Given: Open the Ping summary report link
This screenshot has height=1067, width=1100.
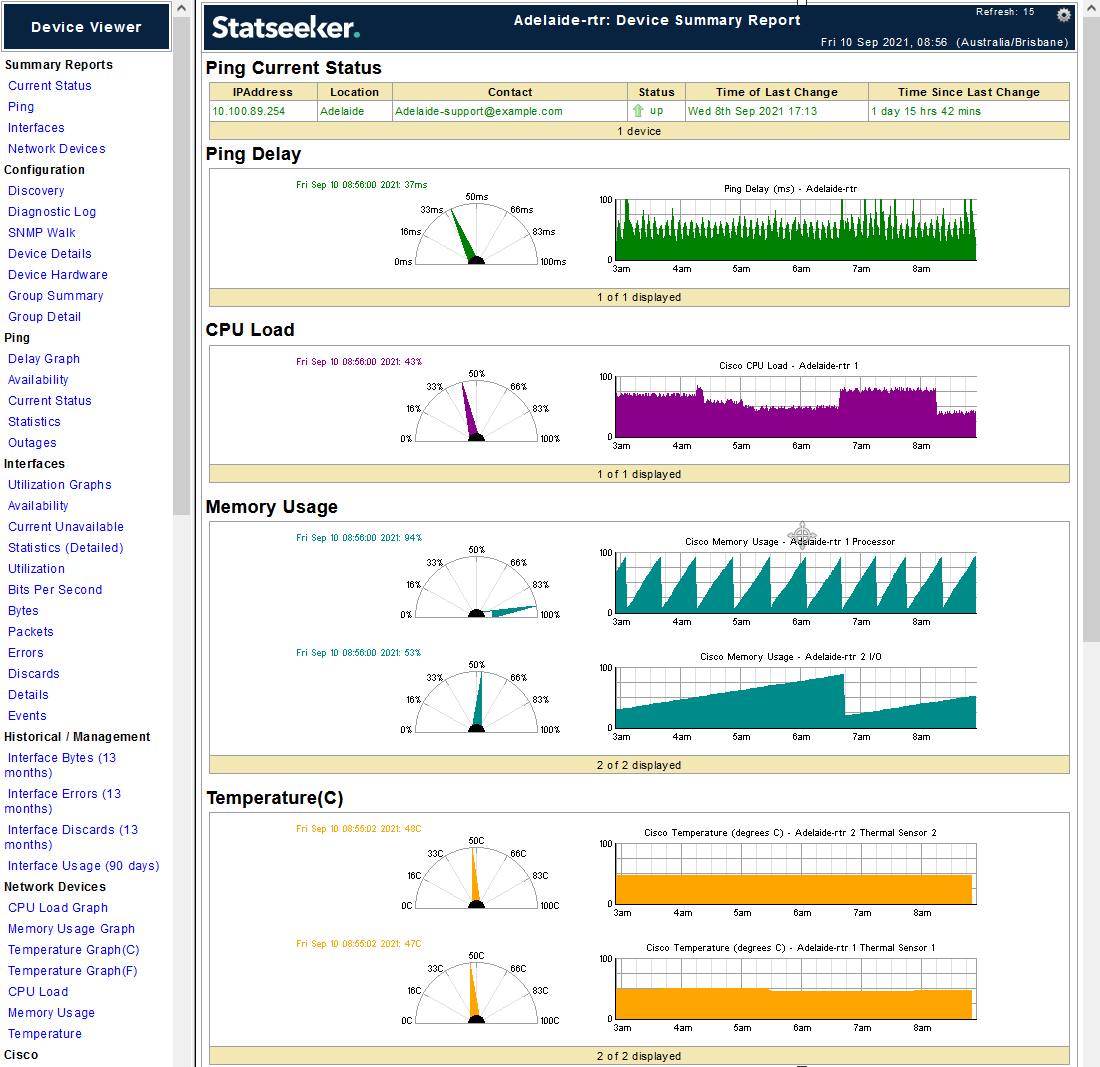Looking at the screenshot, I should [21, 107].
